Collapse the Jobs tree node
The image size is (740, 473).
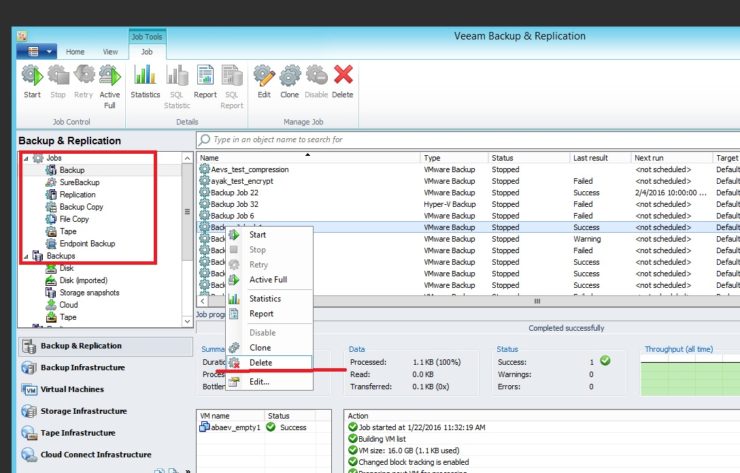[26, 158]
